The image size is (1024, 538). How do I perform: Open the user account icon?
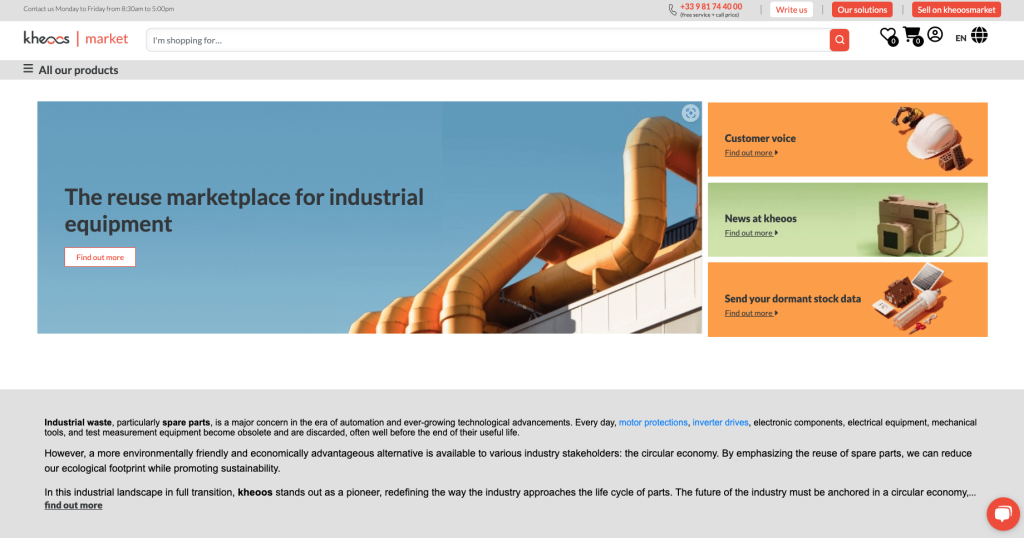pyautogui.click(x=935, y=35)
